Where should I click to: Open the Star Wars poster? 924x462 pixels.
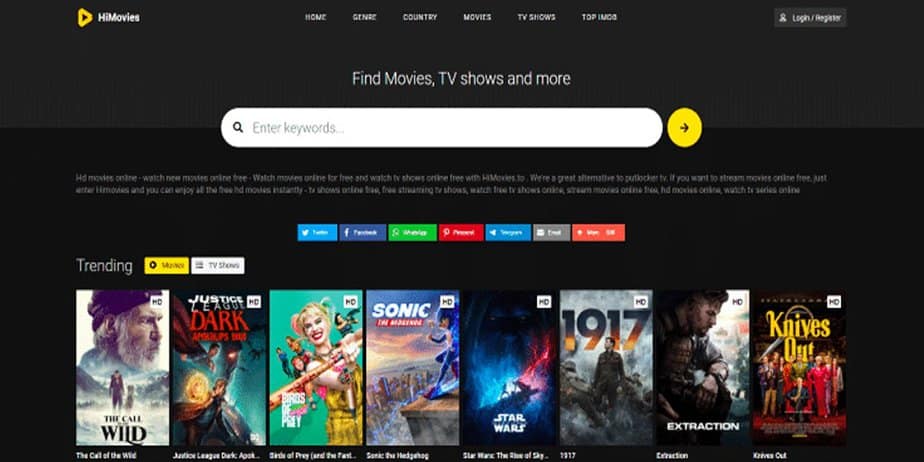(509, 367)
